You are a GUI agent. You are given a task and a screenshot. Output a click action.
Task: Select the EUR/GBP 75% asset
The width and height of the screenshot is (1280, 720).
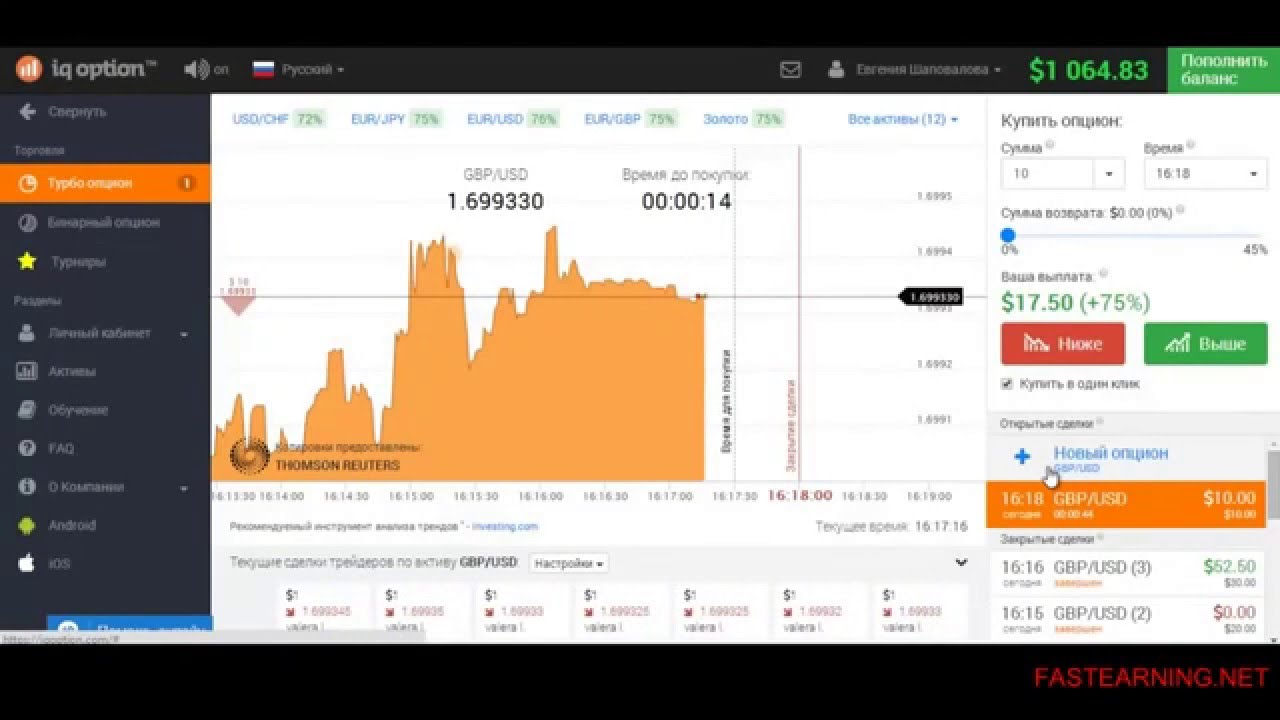point(630,119)
